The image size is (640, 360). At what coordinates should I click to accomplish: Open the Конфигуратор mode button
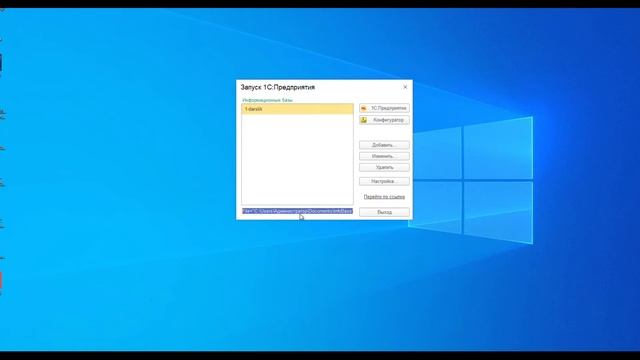click(384, 120)
